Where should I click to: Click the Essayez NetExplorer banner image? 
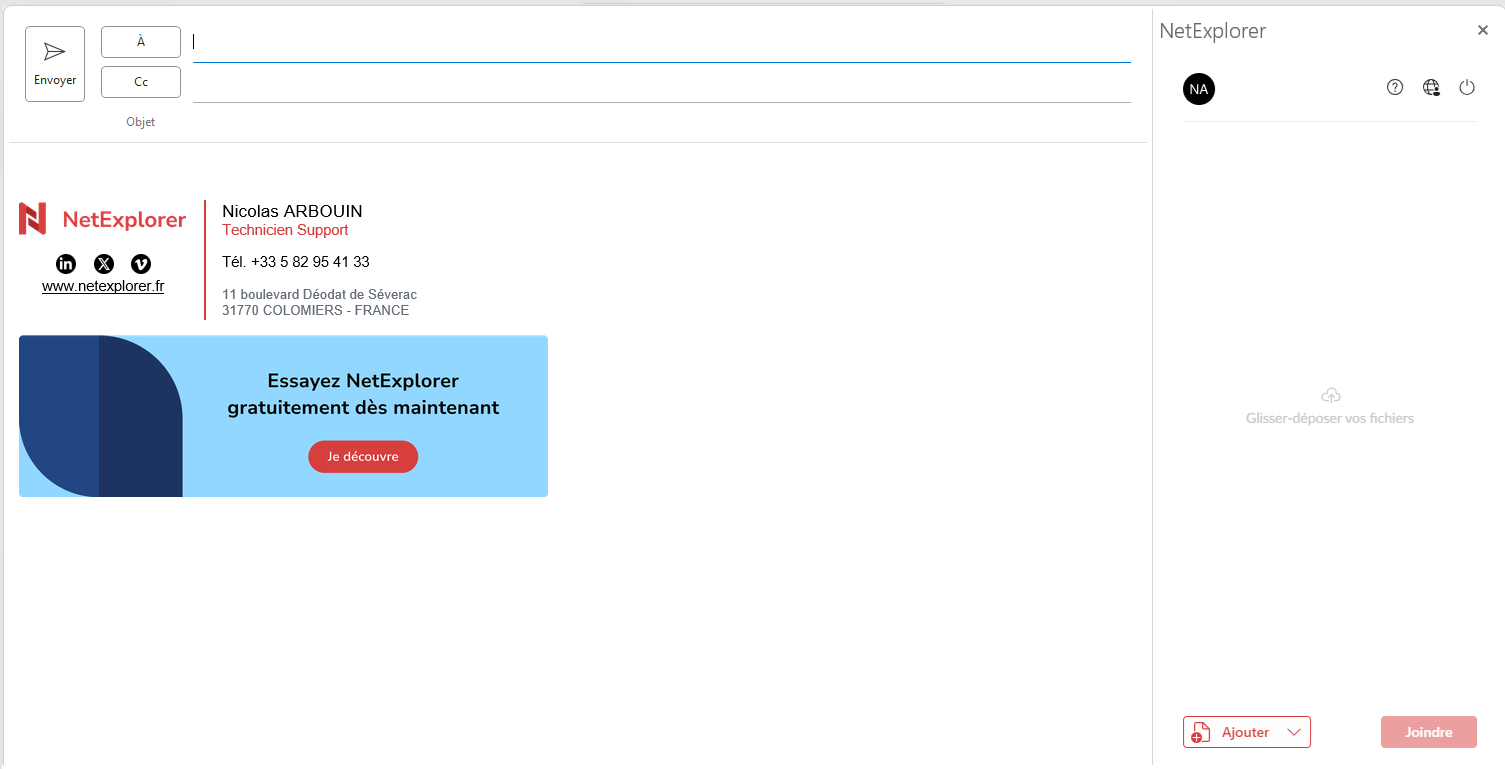coord(283,416)
